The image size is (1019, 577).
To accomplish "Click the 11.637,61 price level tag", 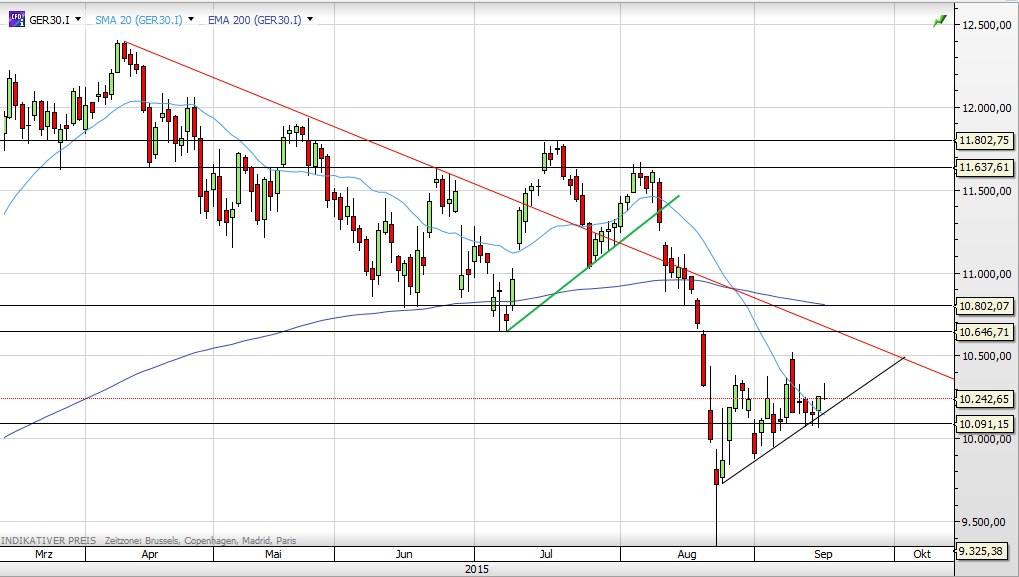I will (984, 168).
